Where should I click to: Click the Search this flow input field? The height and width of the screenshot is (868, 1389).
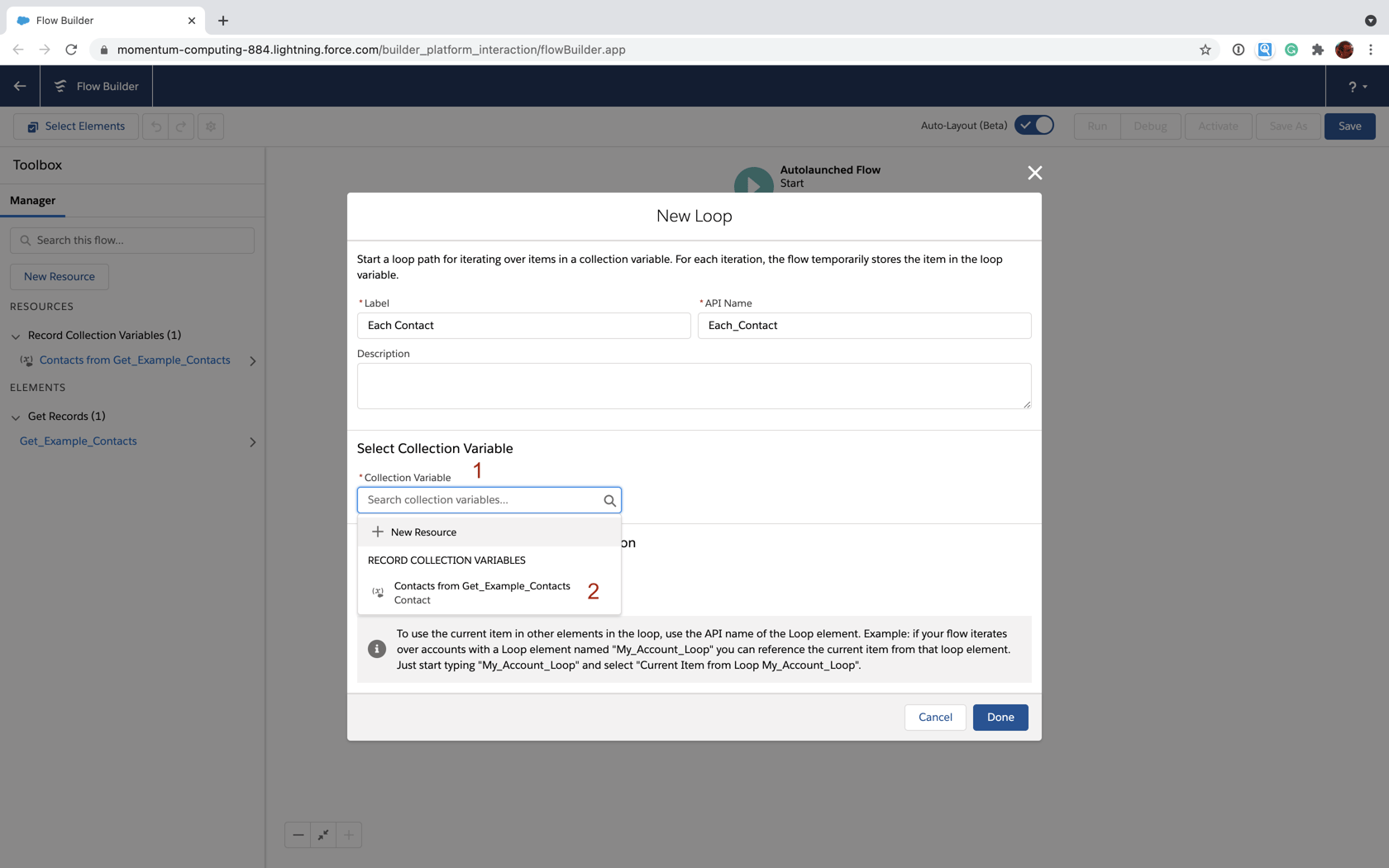[x=132, y=240]
